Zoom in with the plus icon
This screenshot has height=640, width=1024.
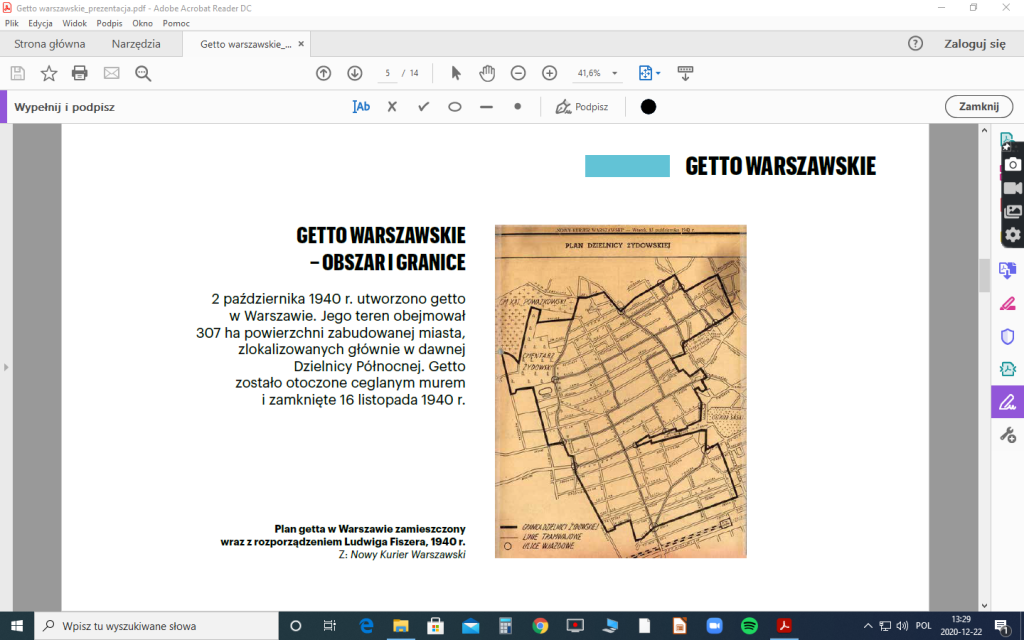coord(549,73)
